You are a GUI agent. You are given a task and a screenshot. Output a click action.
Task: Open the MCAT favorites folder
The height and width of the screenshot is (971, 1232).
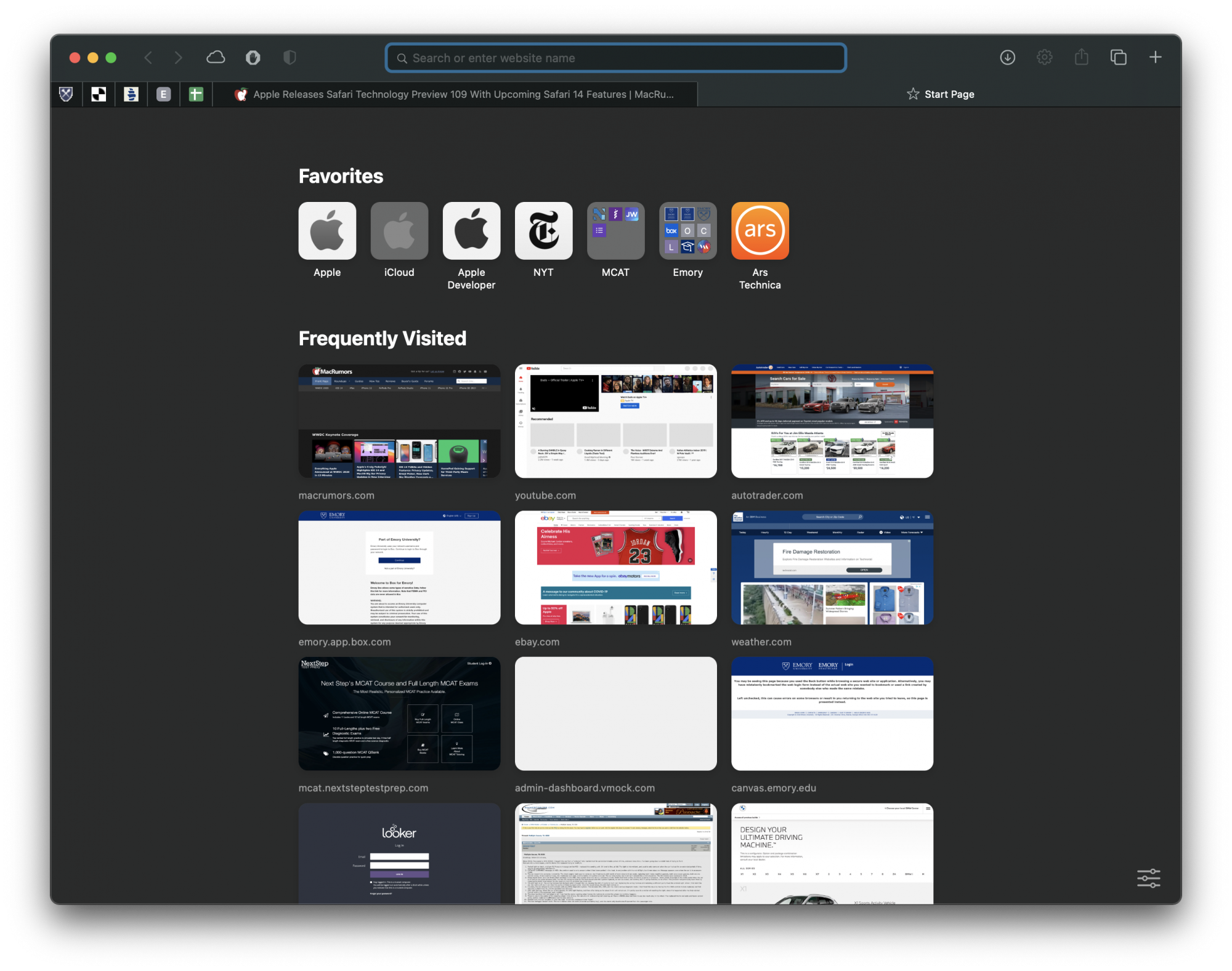tap(615, 231)
